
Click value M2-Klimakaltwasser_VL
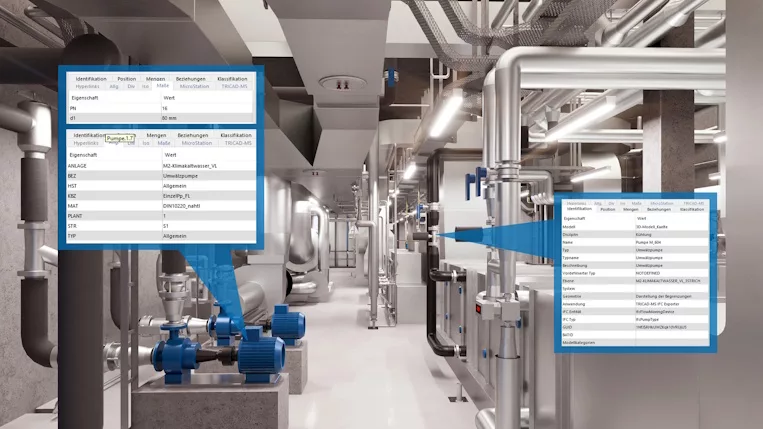coord(190,166)
